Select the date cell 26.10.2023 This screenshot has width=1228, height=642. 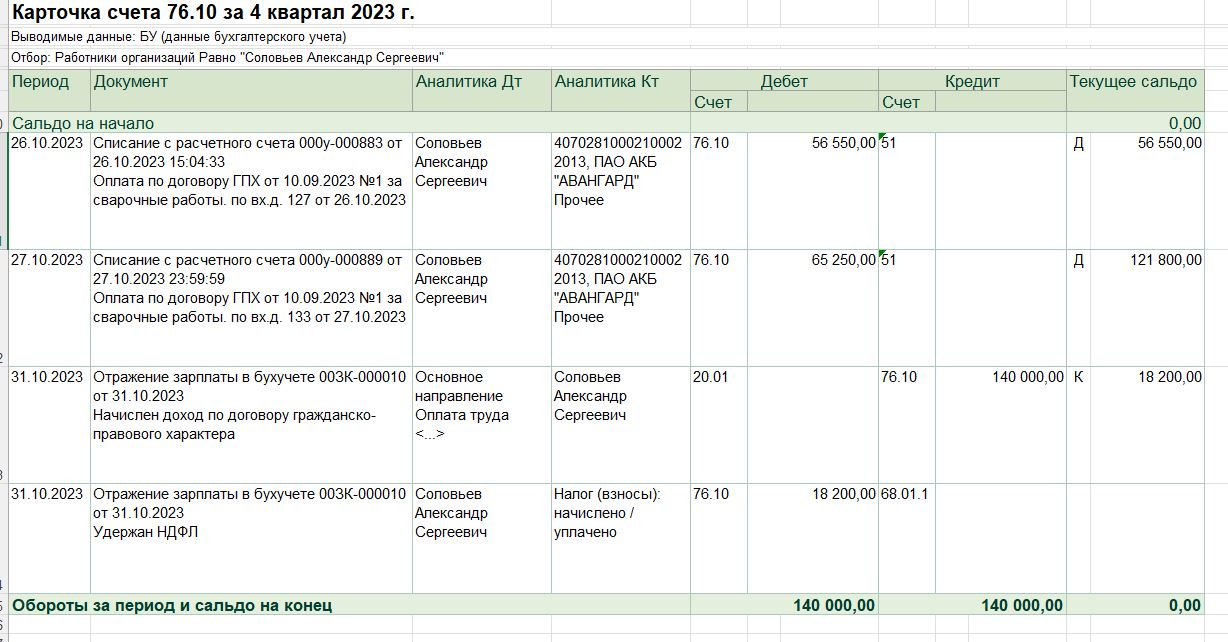pyautogui.click(x=47, y=143)
